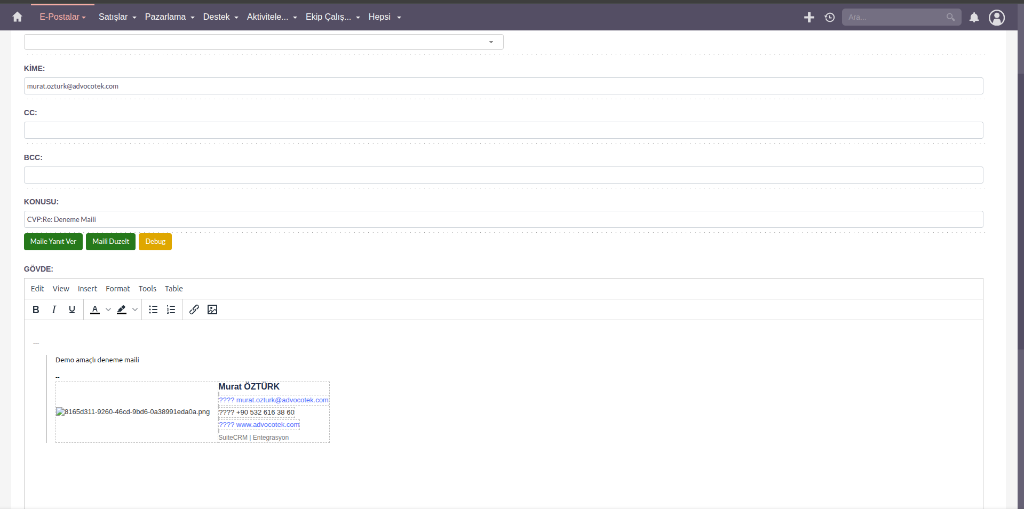The width and height of the screenshot is (1024, 509).
Task: Click the broken signature image placeholder
Action: [133, 412]
